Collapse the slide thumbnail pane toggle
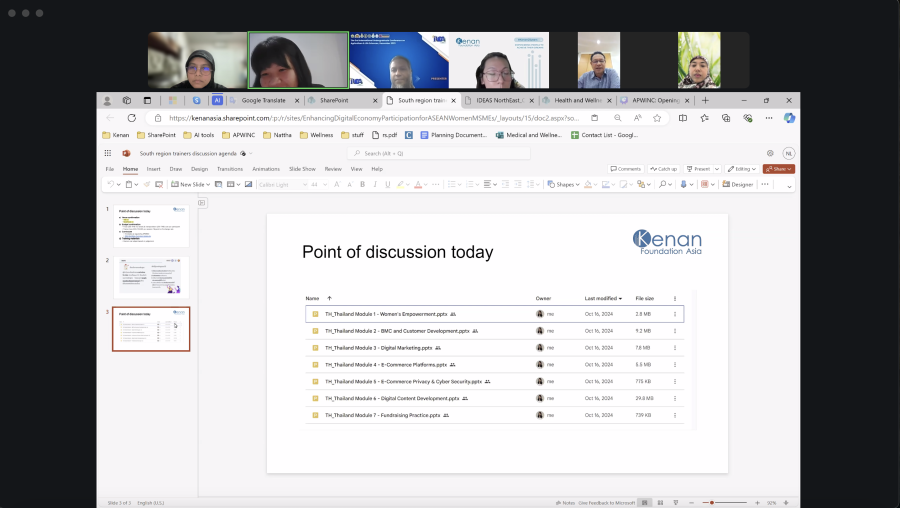 (x=202, y=203)
